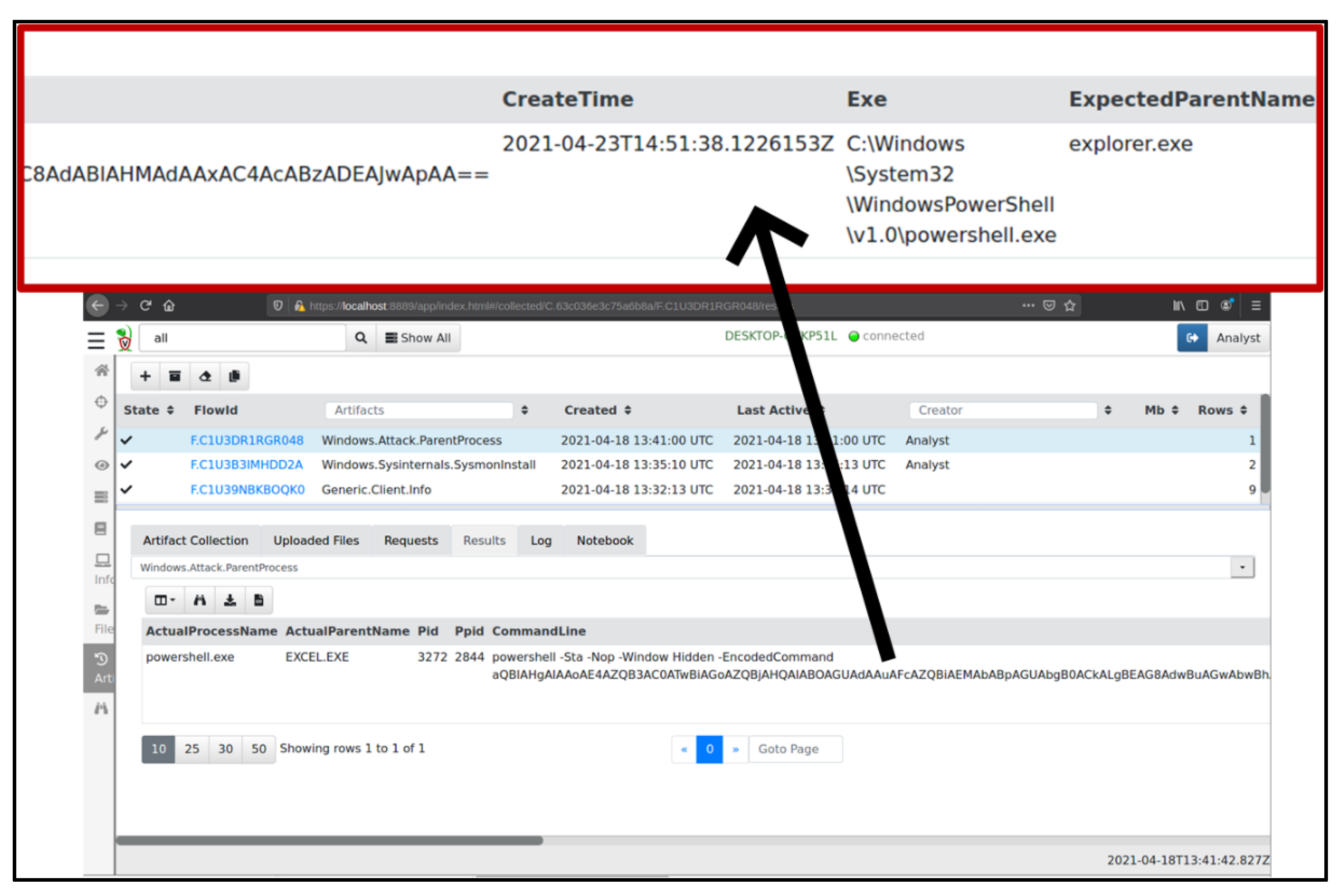The width and height of the screenshot is (1343, 896).
Task: Open the column selector dropdown
Action: 164,600
